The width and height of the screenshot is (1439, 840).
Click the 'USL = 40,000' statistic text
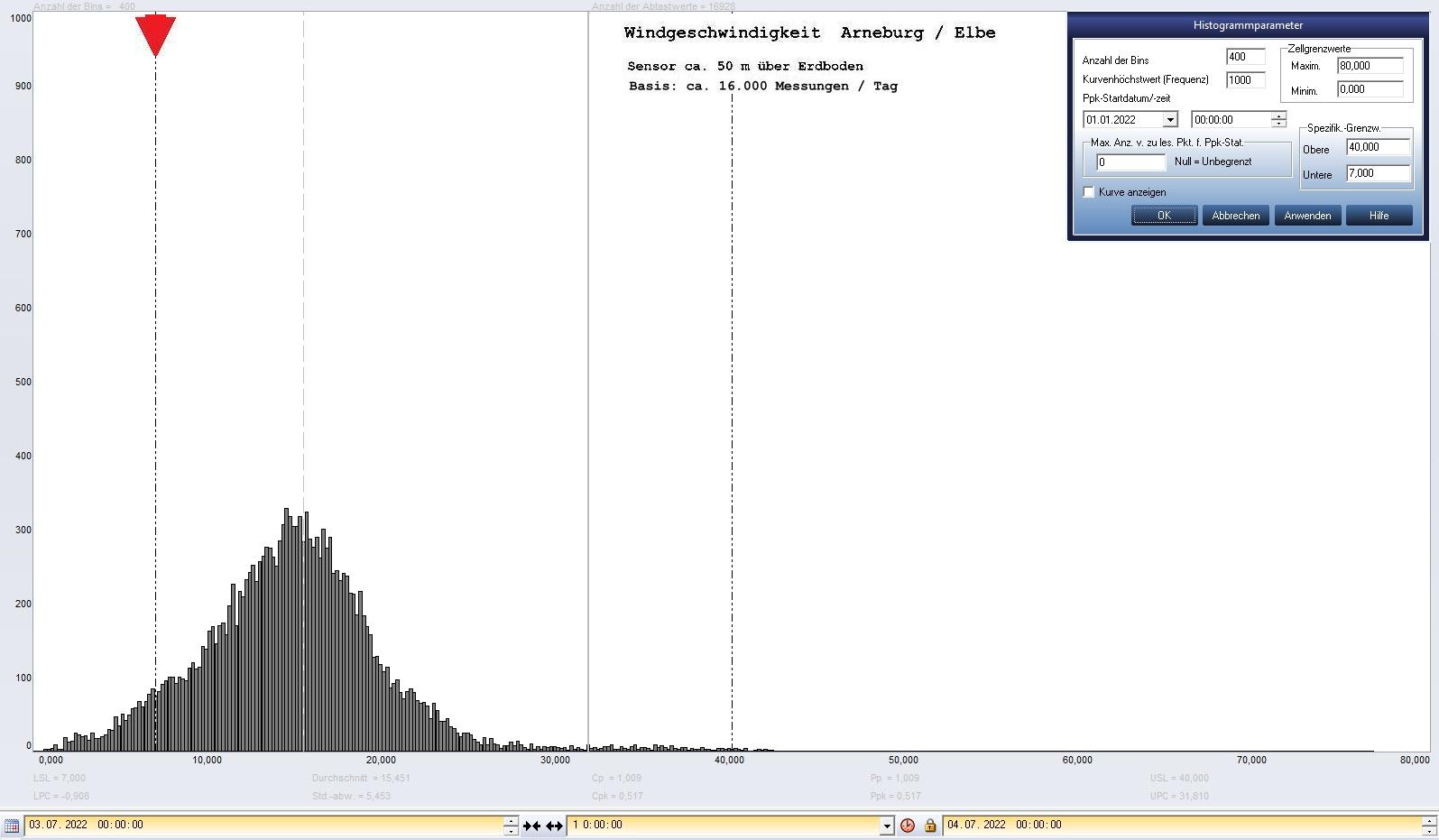1179,778
